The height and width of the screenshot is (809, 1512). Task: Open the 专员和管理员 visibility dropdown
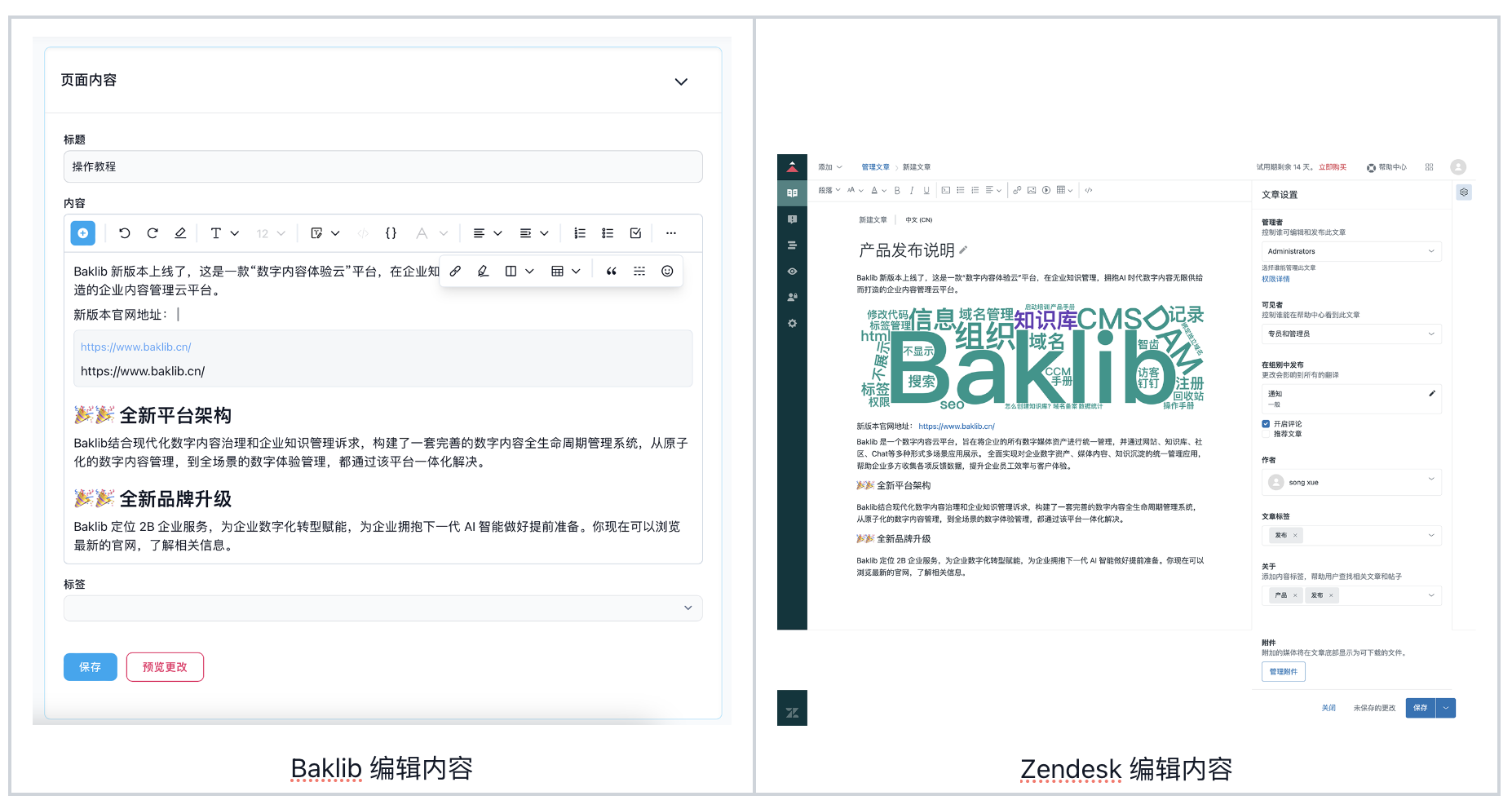1351,334
